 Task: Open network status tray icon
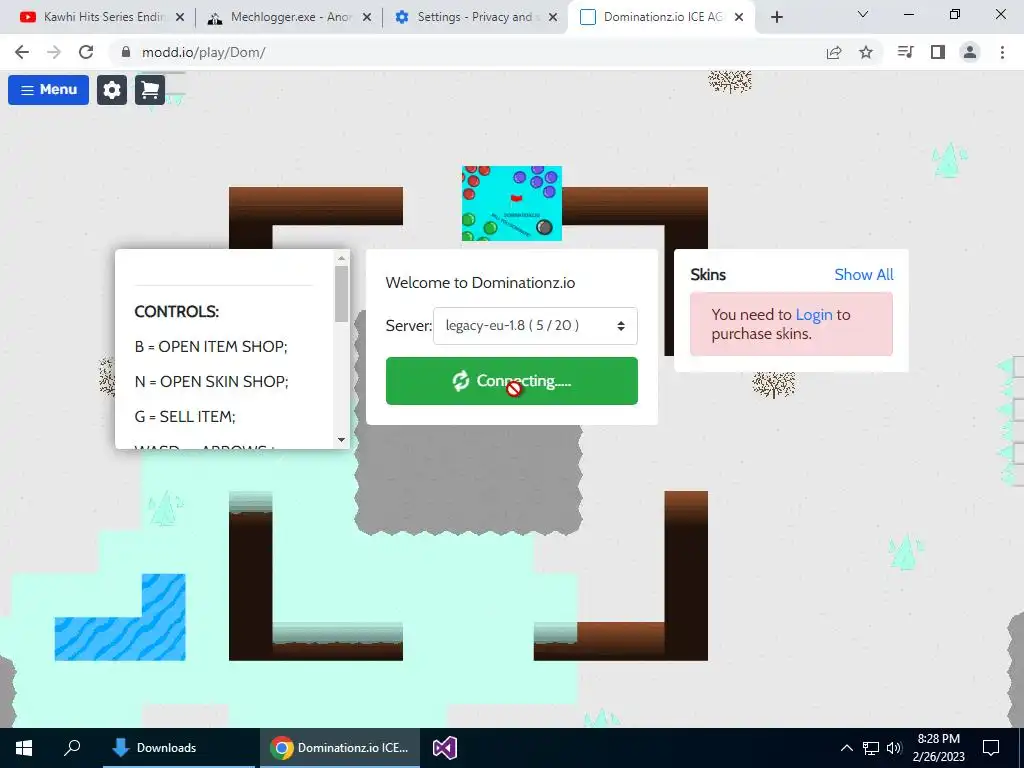871,748
